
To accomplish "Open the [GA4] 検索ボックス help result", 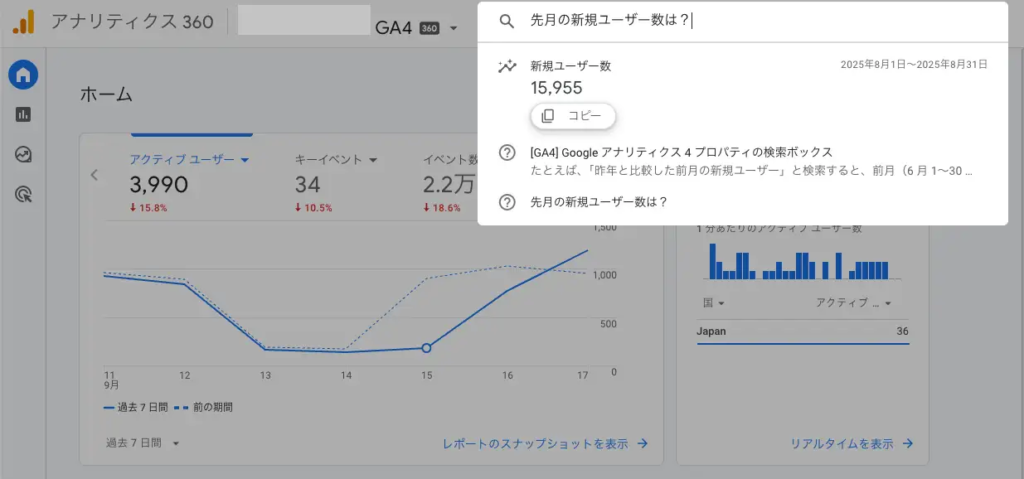I will [x=680, y=152].
